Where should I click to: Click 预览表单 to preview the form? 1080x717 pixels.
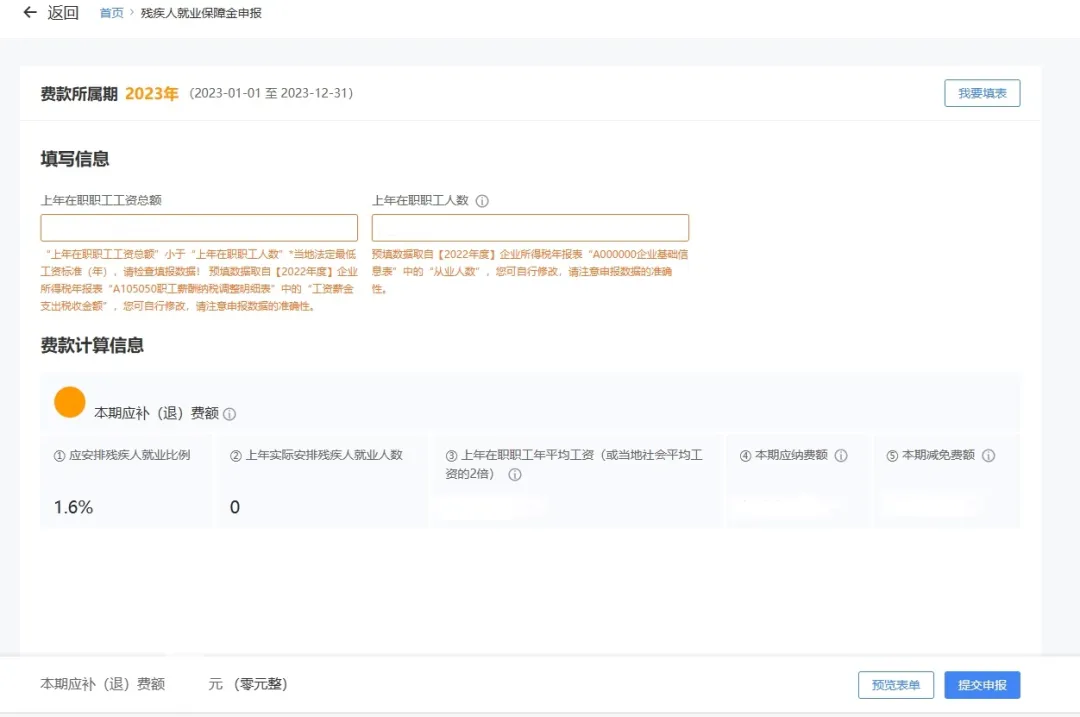click(x=895, y=684)
